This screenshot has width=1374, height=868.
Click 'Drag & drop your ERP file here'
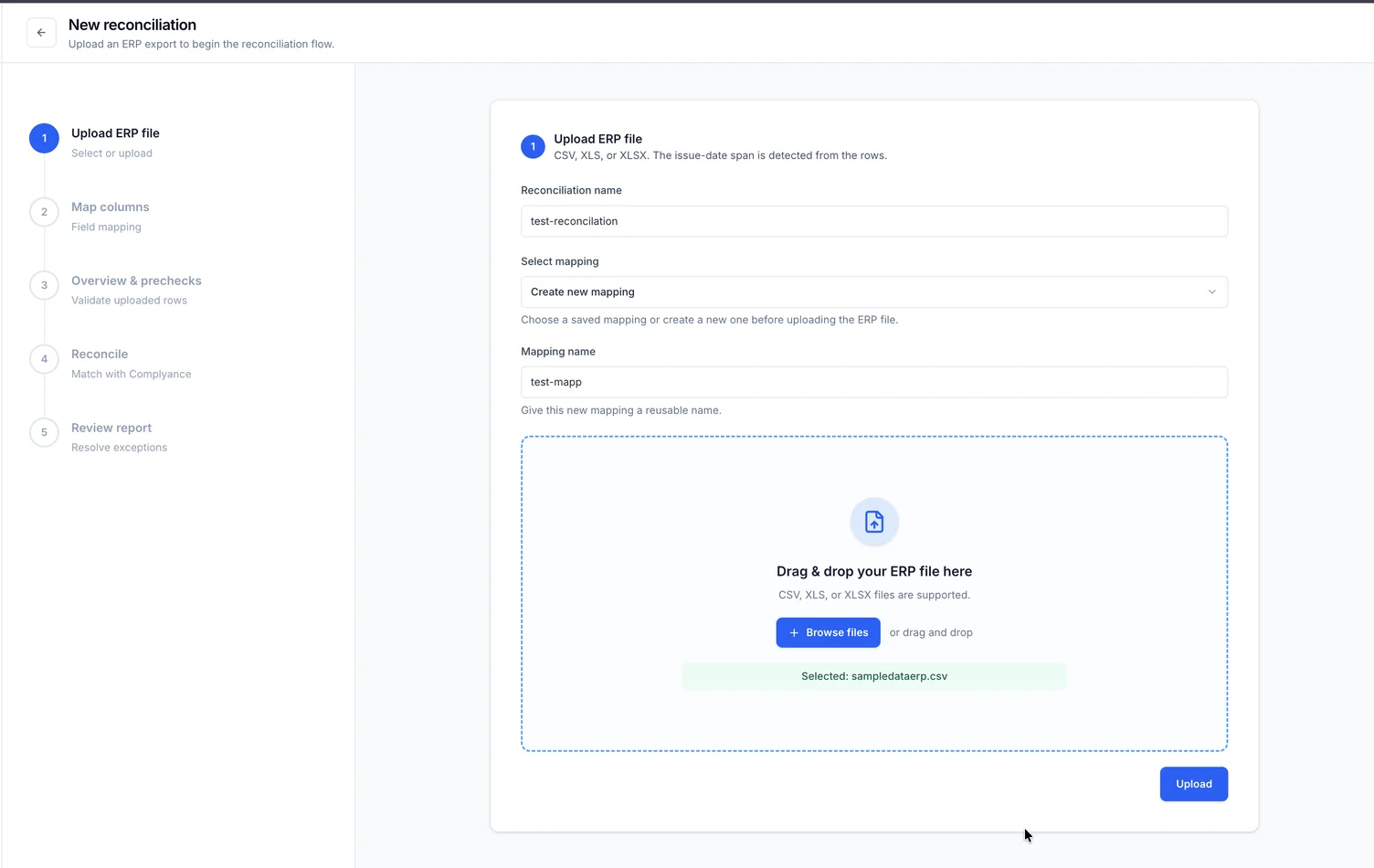click(874, 571)
